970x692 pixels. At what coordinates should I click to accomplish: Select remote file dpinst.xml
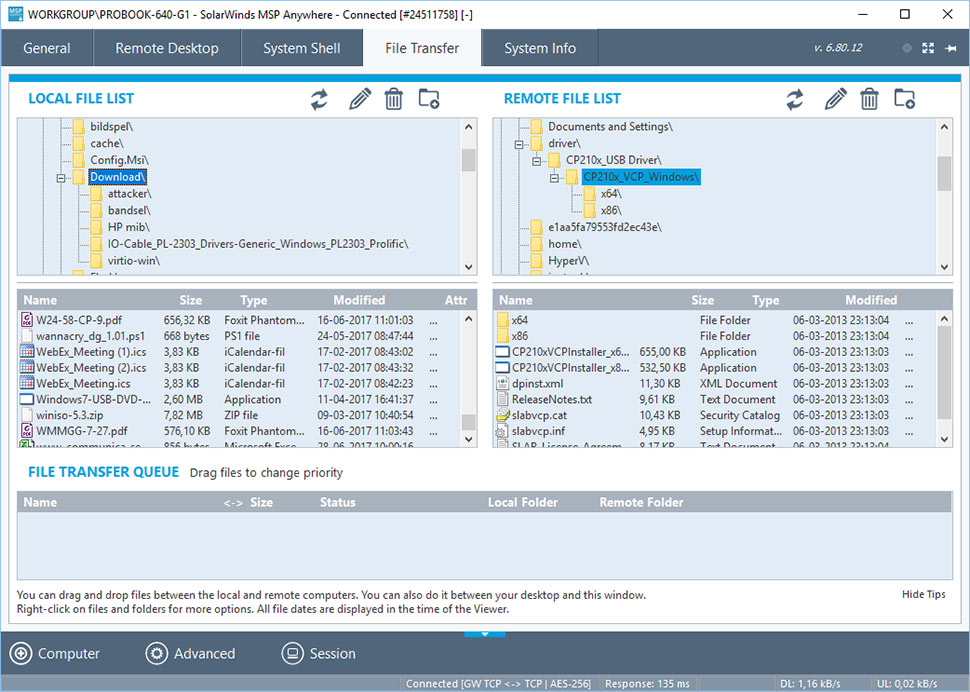538,383
